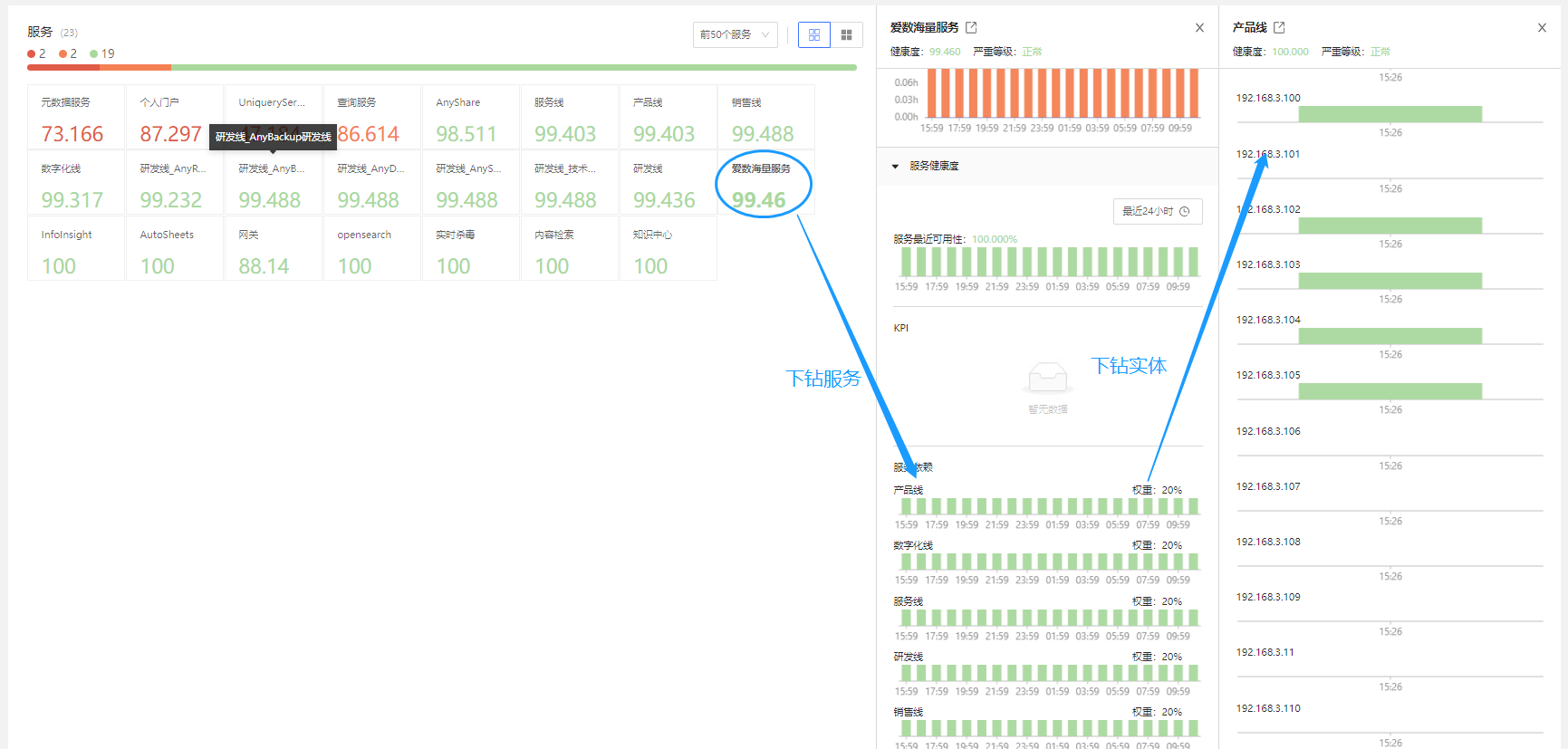Open the opensearch service card
This screenshot has height=749, width=1568.
pos(372,249)
